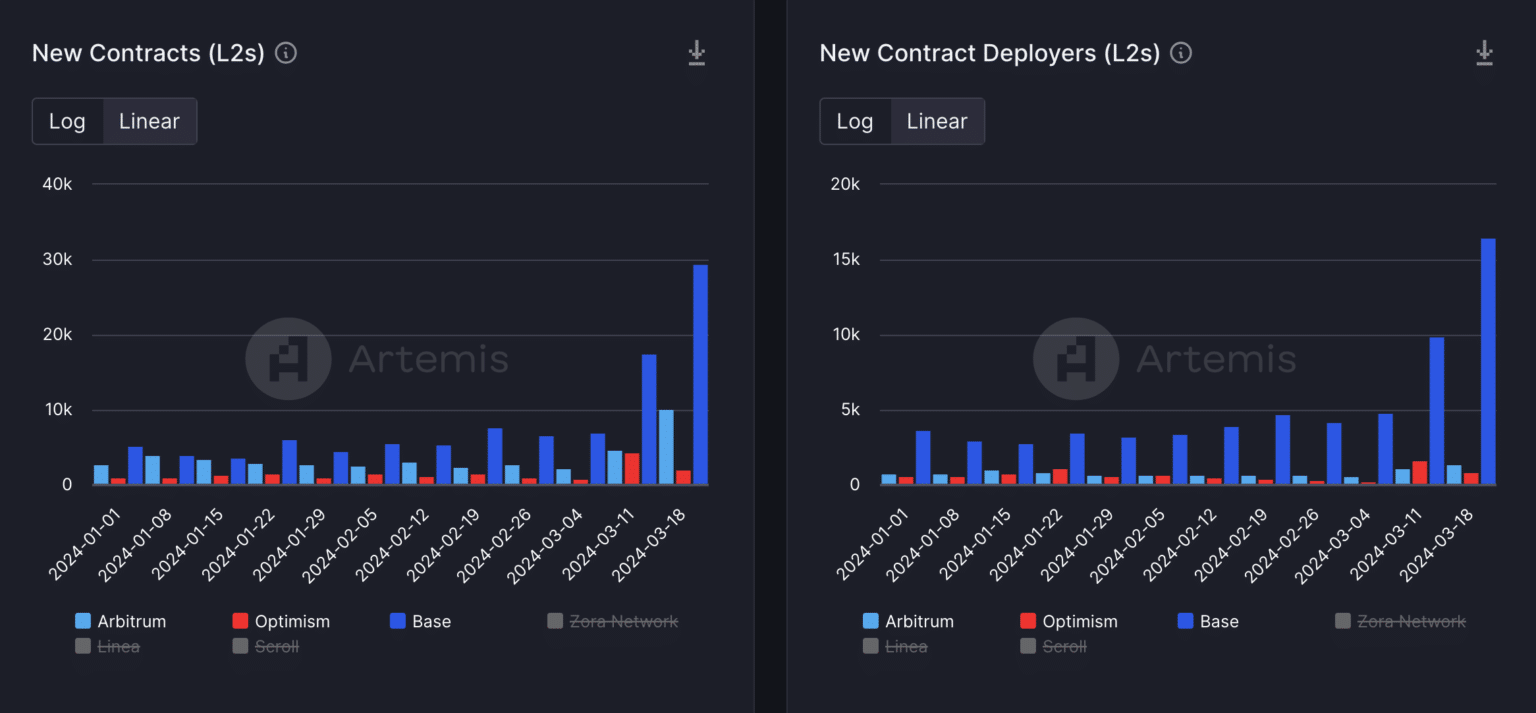Download the New Contract Deployers chart data
This screenshot has height=713, width=1536.
(1484, 53)
